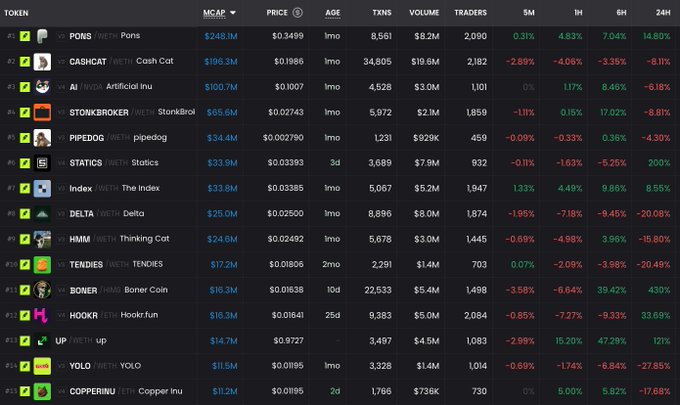Click the 2mo age for TENDIES
680x405 pixels.
331,265
